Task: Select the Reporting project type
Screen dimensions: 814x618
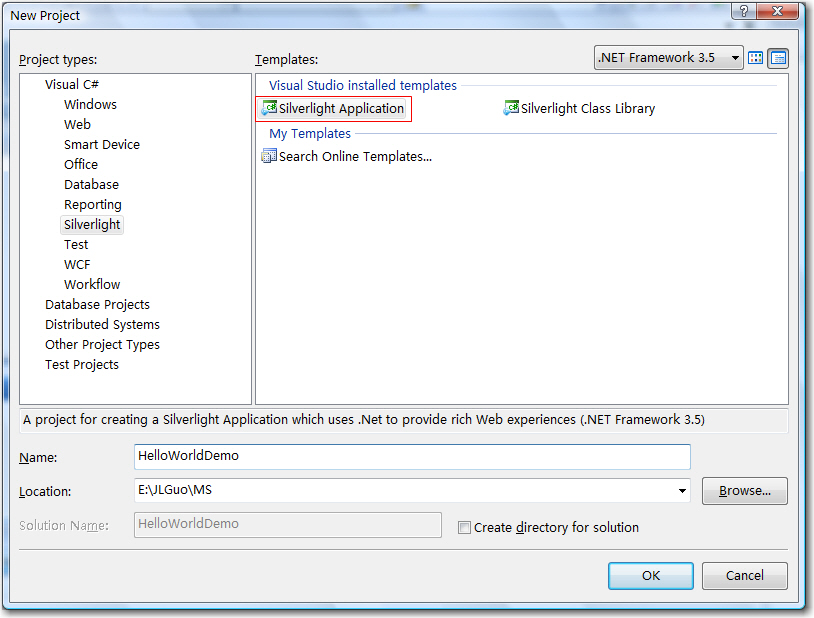Action: pos(93,205)
